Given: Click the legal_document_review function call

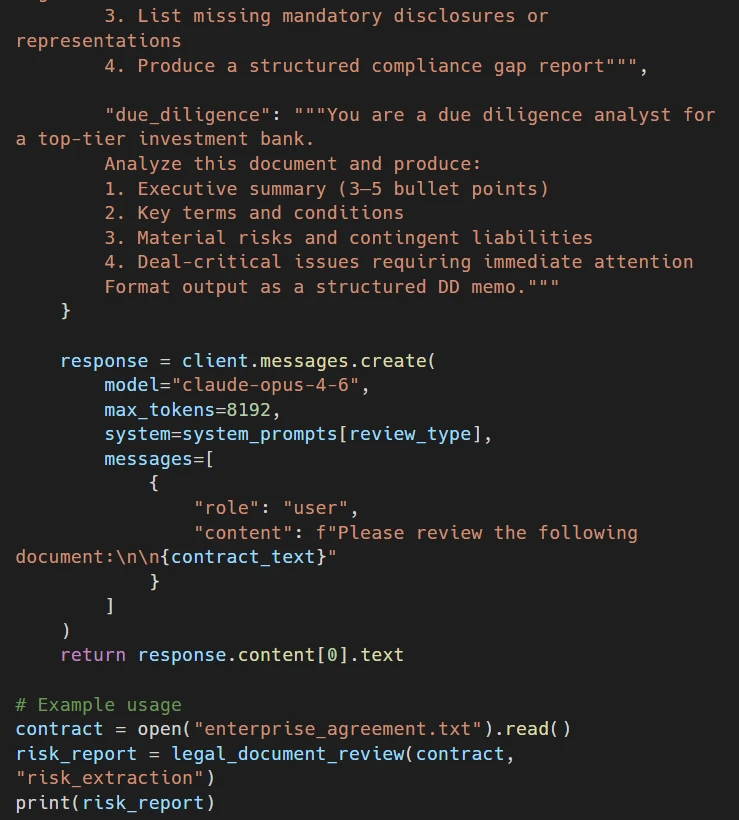Looking at the screenshot, I should point(287,753).
